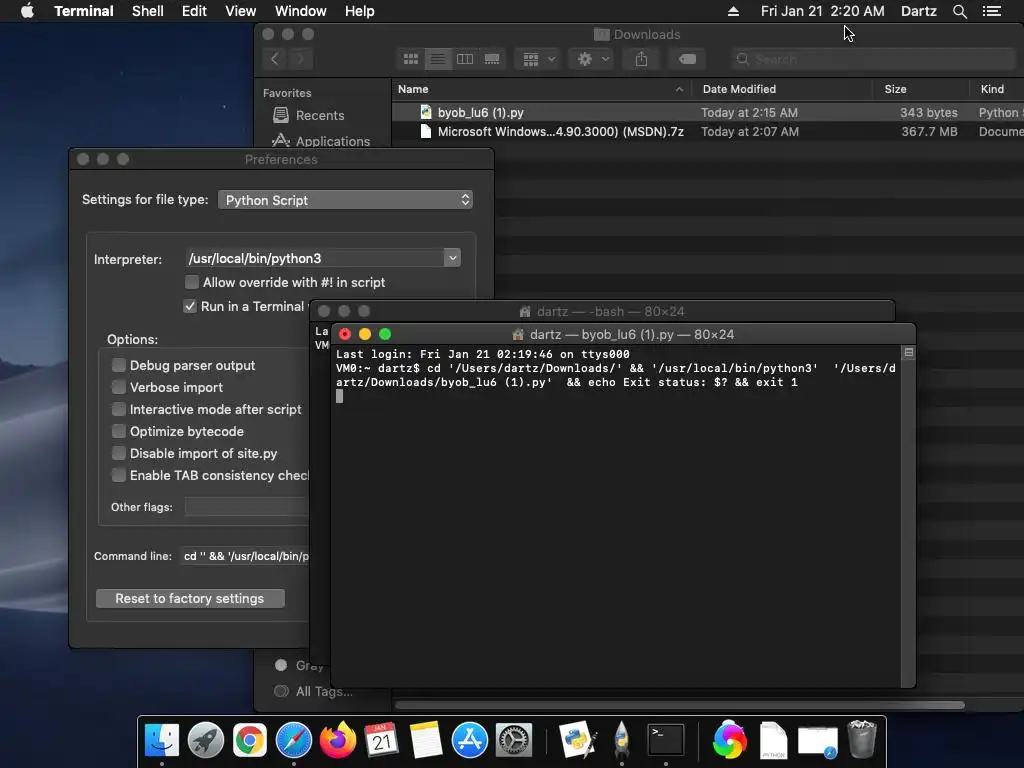This screenshot has width=1024, height=768.
Task: Click Dartz user name in menu bar
Action: 918,11
